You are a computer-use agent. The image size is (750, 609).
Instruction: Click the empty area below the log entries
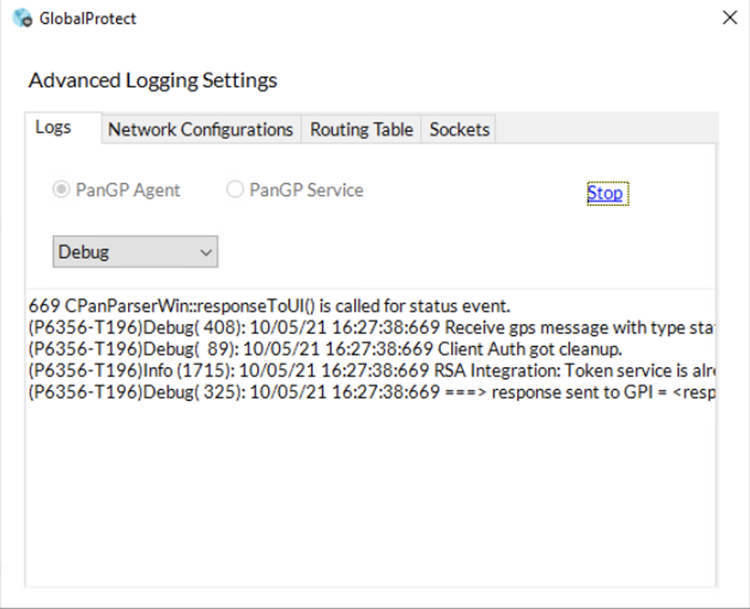tap(370, 490)
